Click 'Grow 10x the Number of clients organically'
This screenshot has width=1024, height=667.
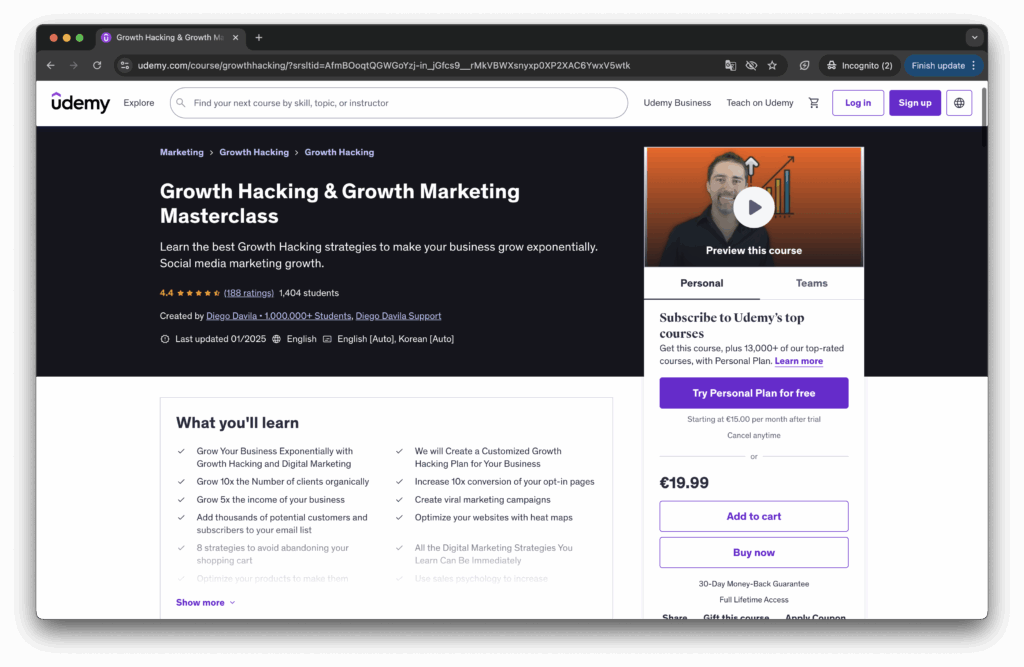tap(283, 481)
